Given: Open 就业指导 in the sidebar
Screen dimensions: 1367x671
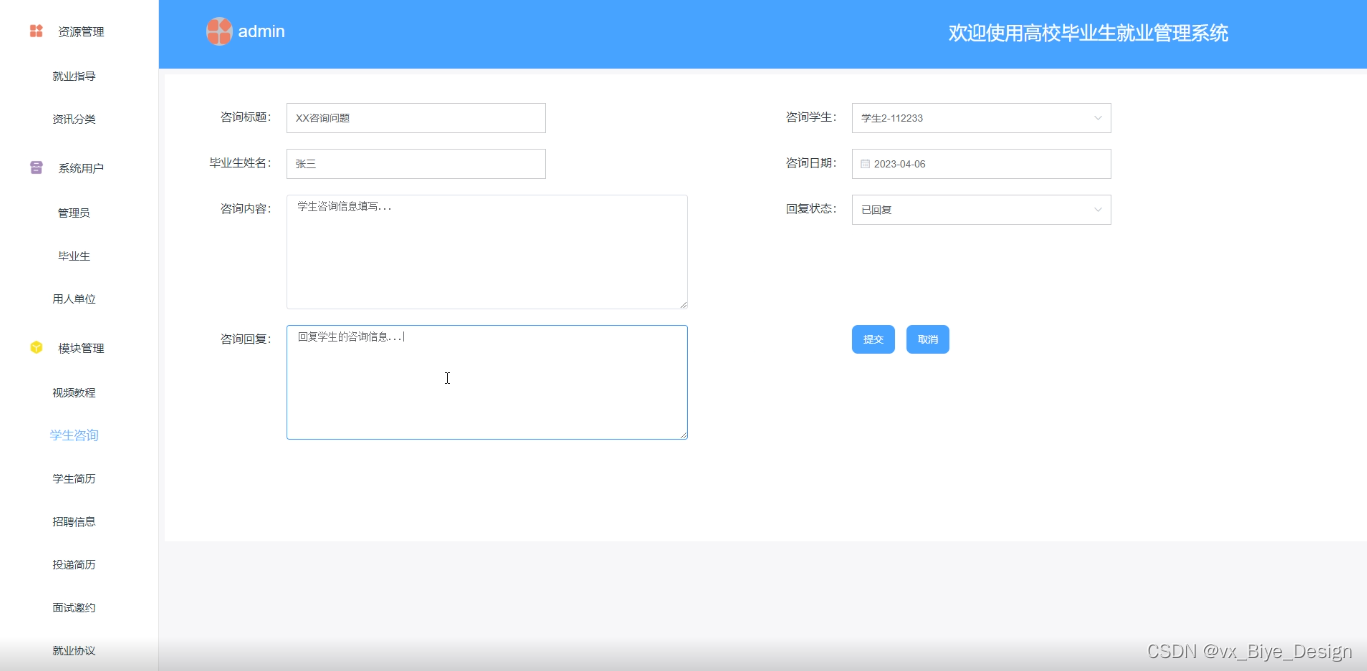Looking at the screenshot, I should coord(74,76).
